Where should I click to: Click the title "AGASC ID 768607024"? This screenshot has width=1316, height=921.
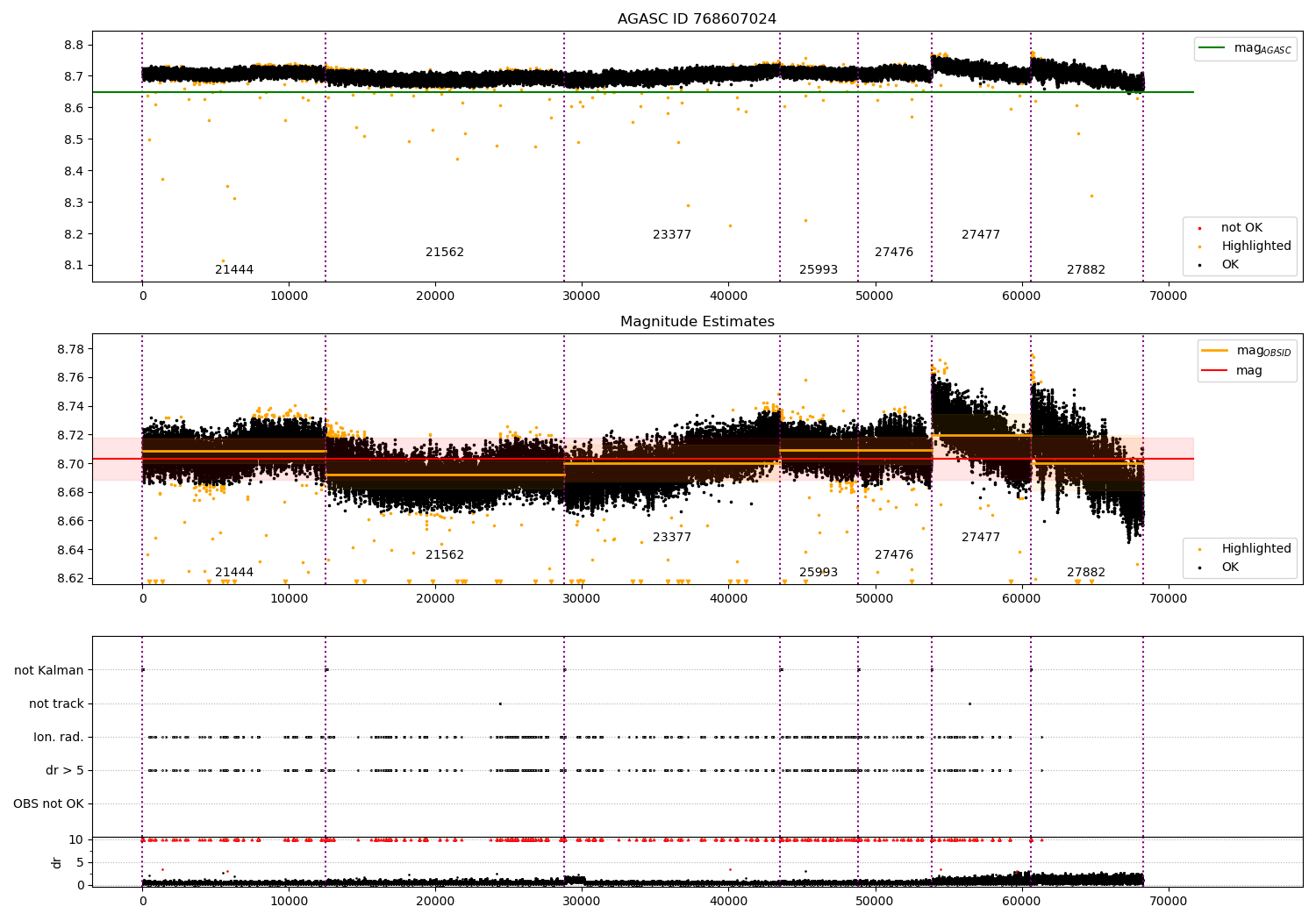click(x=697, y=19)
